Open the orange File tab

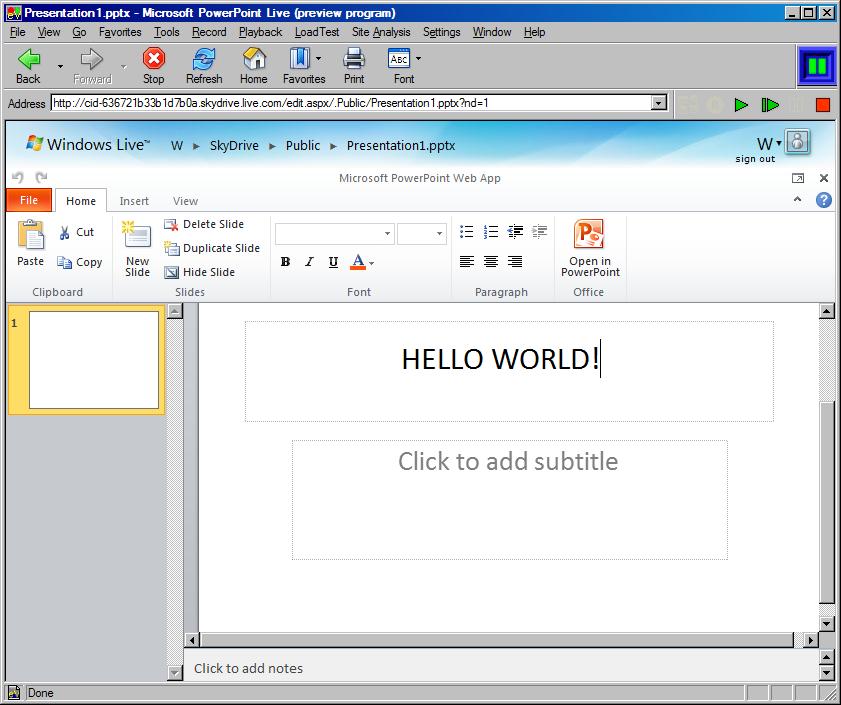pos(29,200)
